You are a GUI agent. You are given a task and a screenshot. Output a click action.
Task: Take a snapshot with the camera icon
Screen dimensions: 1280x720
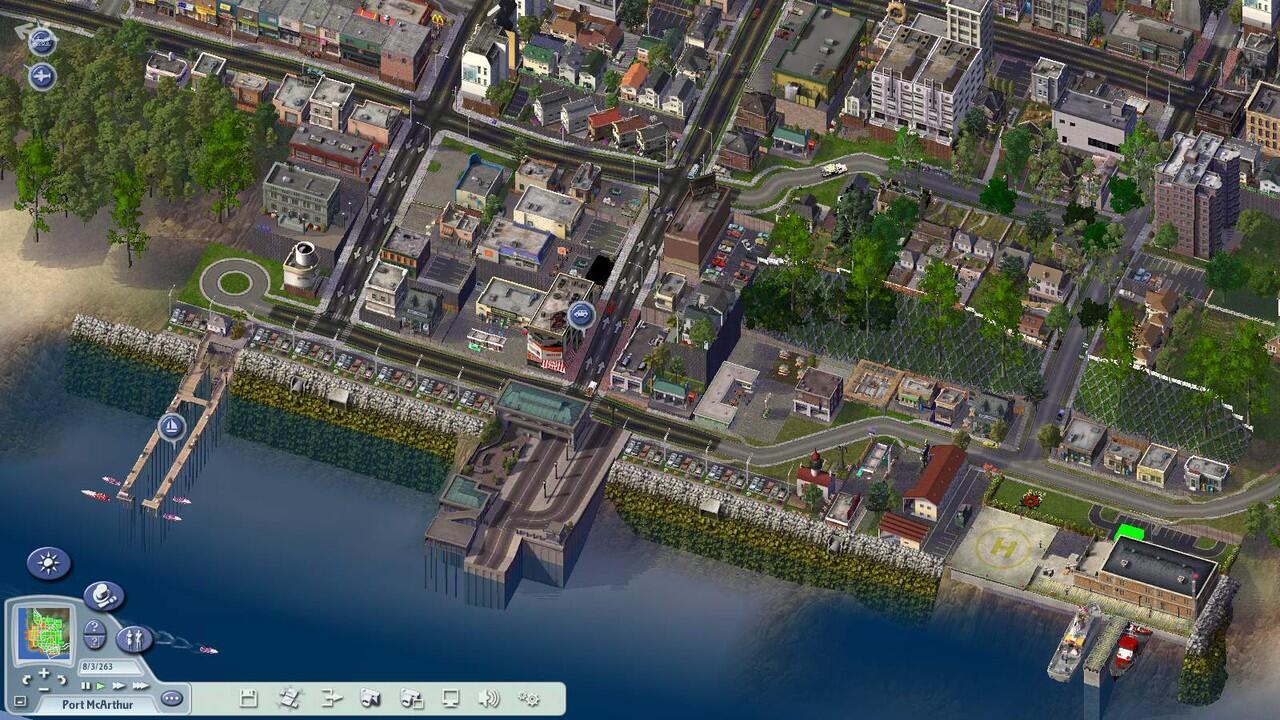tap(371, 698)
